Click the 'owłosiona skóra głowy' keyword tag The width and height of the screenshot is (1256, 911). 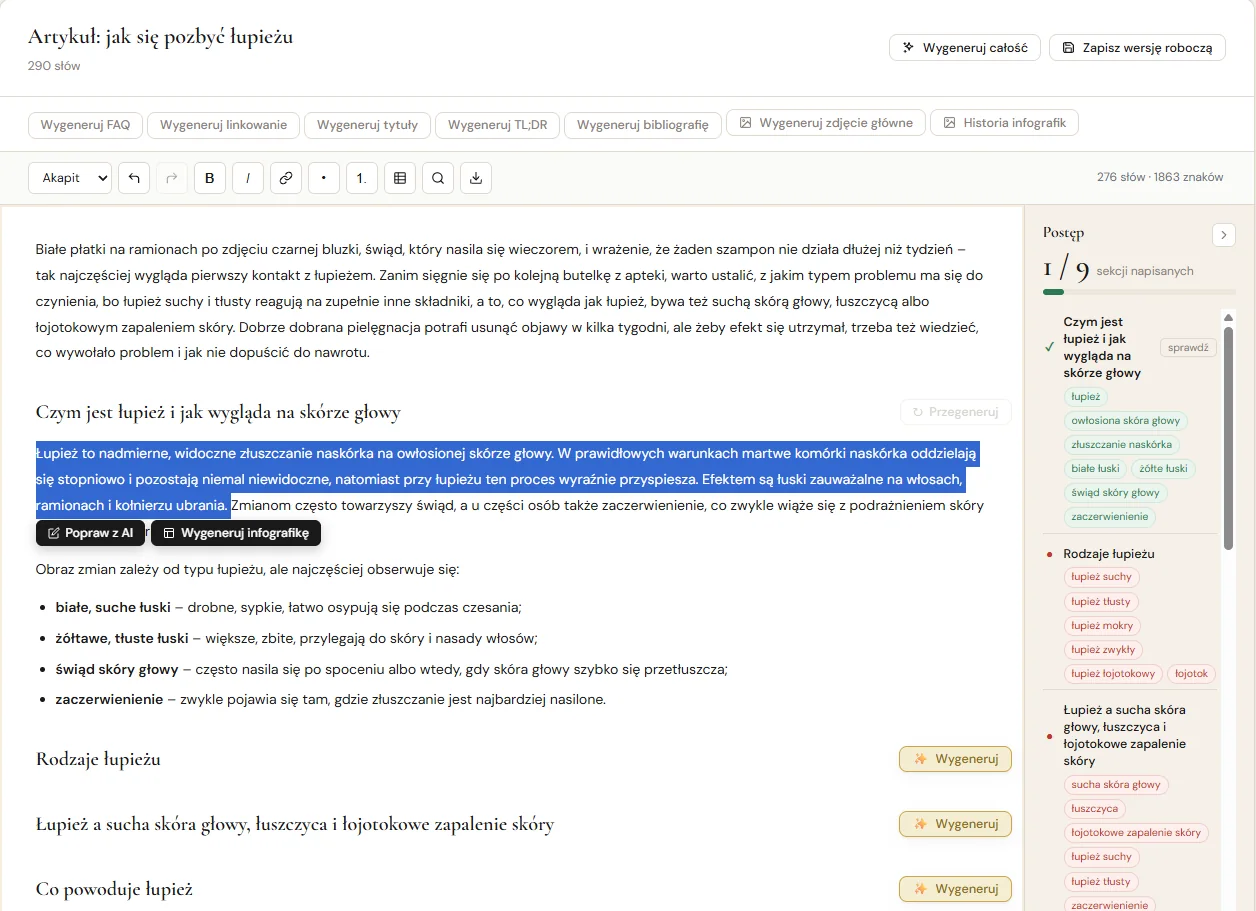[x=1125, y=421]
